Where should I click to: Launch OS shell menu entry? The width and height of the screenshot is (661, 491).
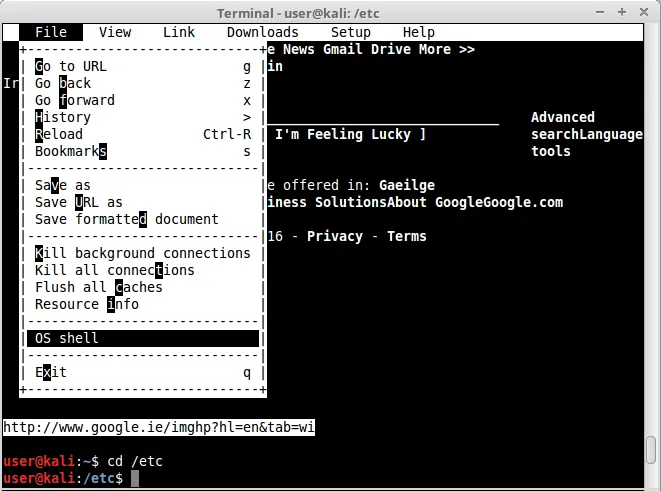point(143,338)
